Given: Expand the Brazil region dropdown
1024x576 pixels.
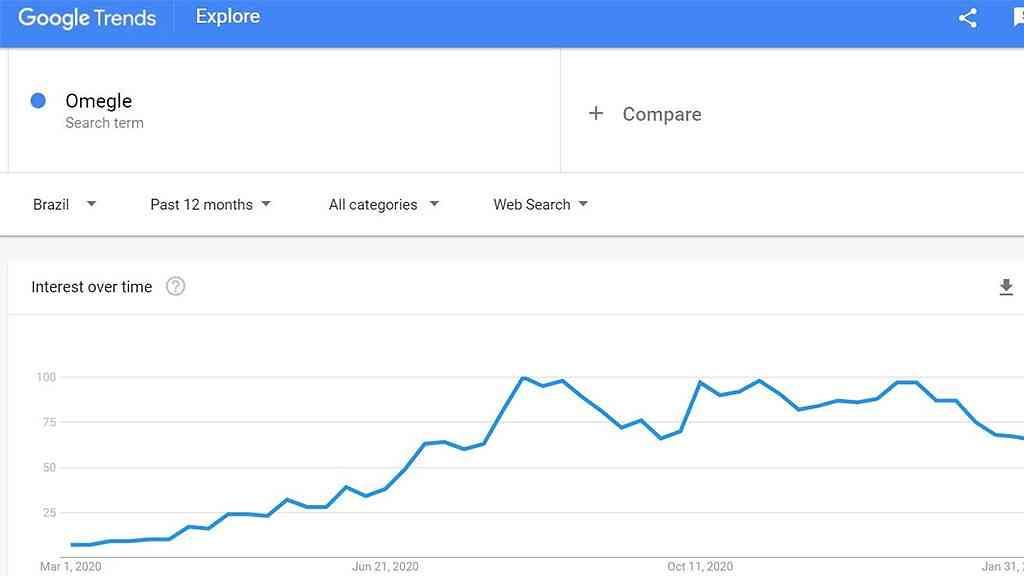Looking at the screenshot, I should click(64, 204).
